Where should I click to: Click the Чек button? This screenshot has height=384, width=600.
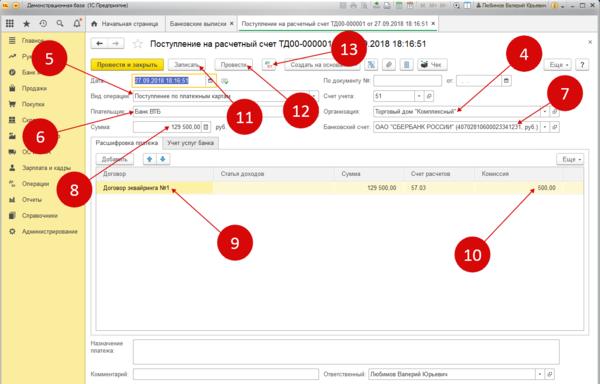pos(432,65)
